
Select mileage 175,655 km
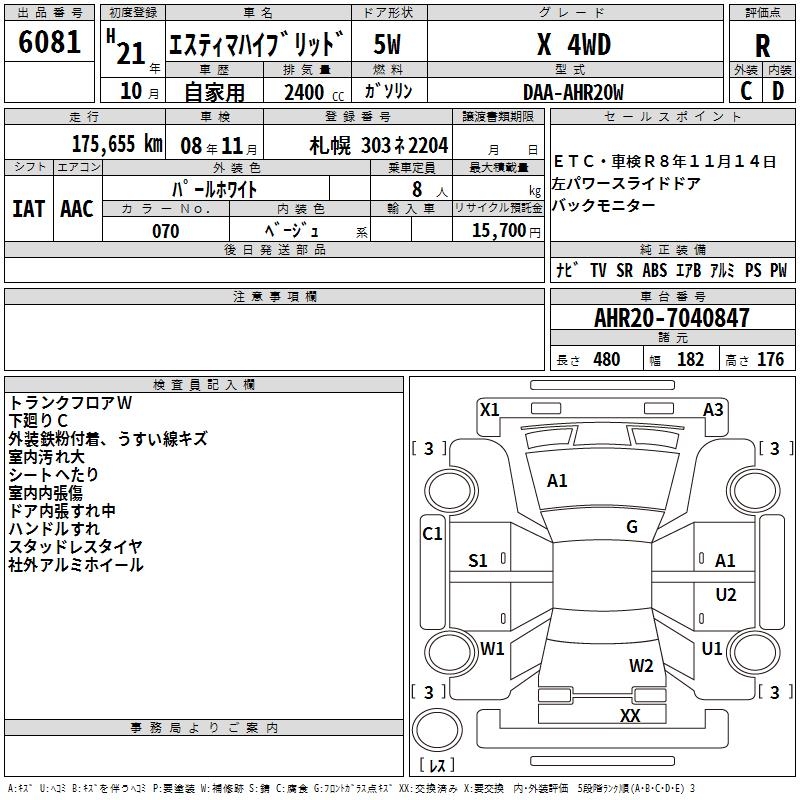tap(117, 144)
